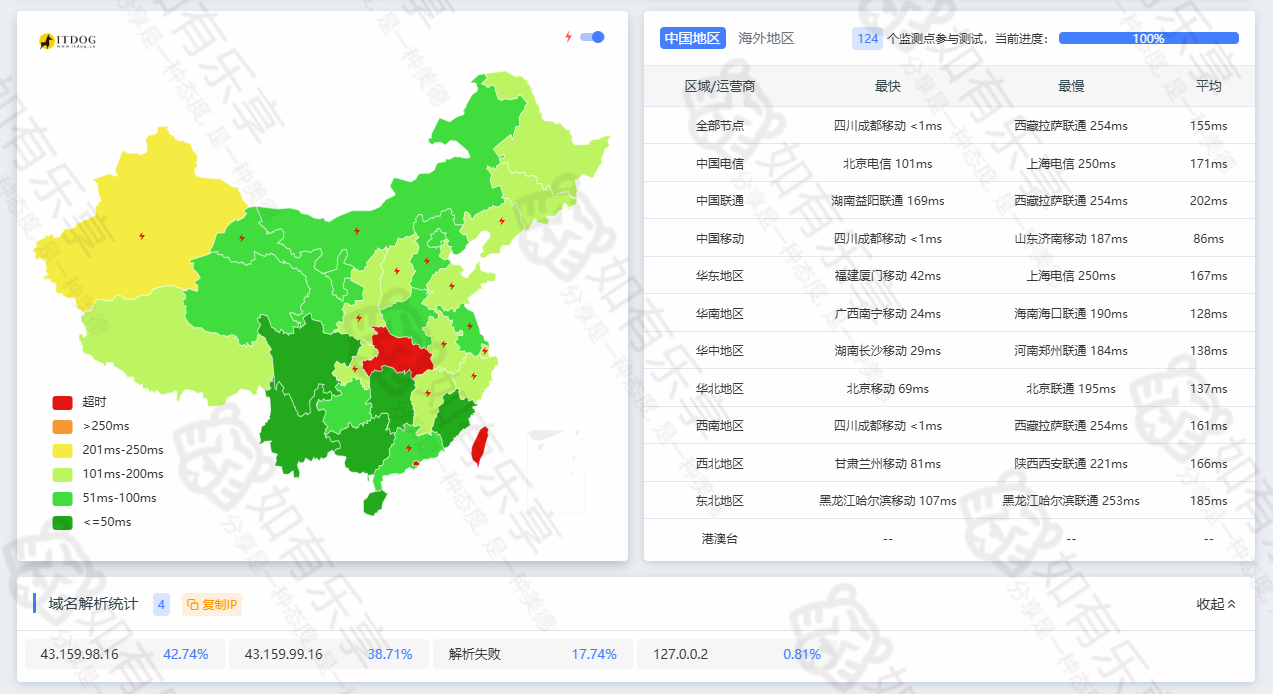Image resolution: width=1273 pixels, height=694 pixels.
Task: Toggle the 101ms-200ms legend entry
Action: tap(107, 474)
